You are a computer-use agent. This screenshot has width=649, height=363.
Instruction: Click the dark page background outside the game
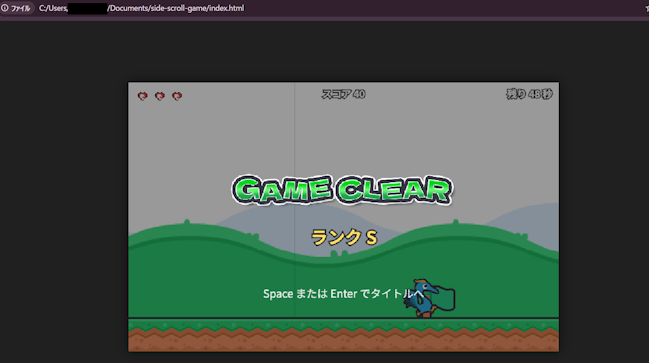click(x=62, y=186)
